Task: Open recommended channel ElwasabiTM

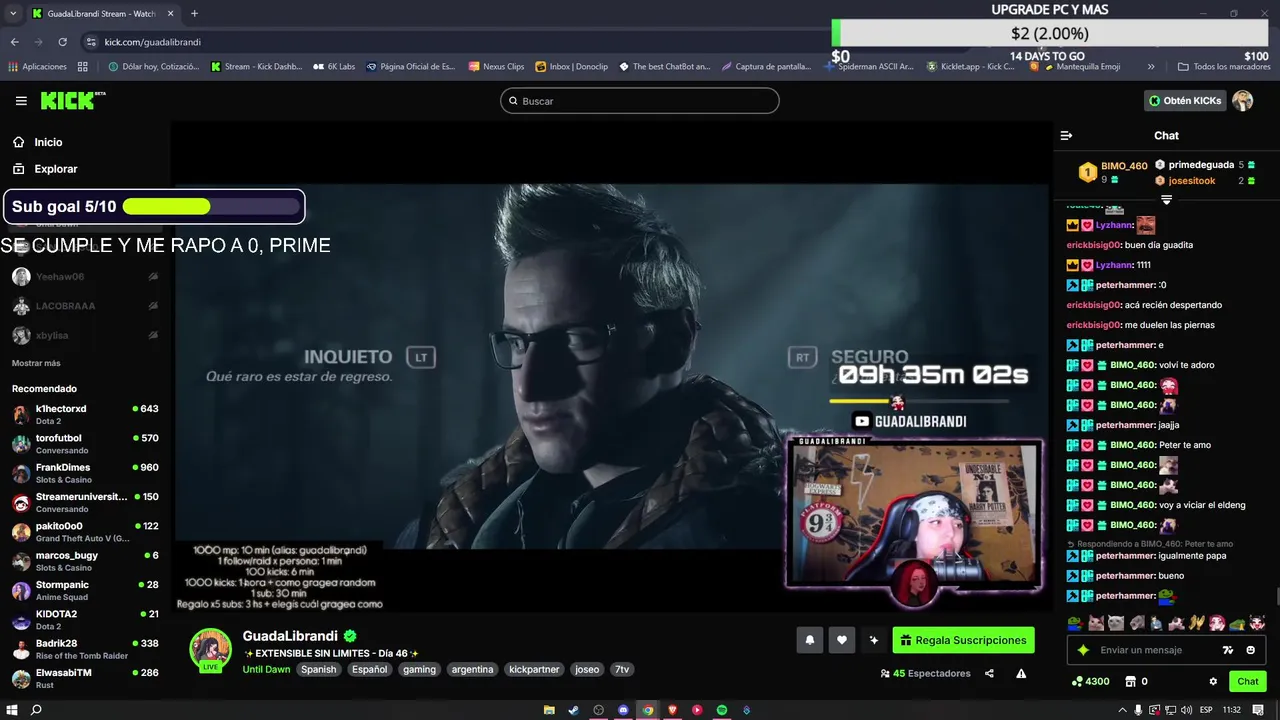Action: pos(85,678)
